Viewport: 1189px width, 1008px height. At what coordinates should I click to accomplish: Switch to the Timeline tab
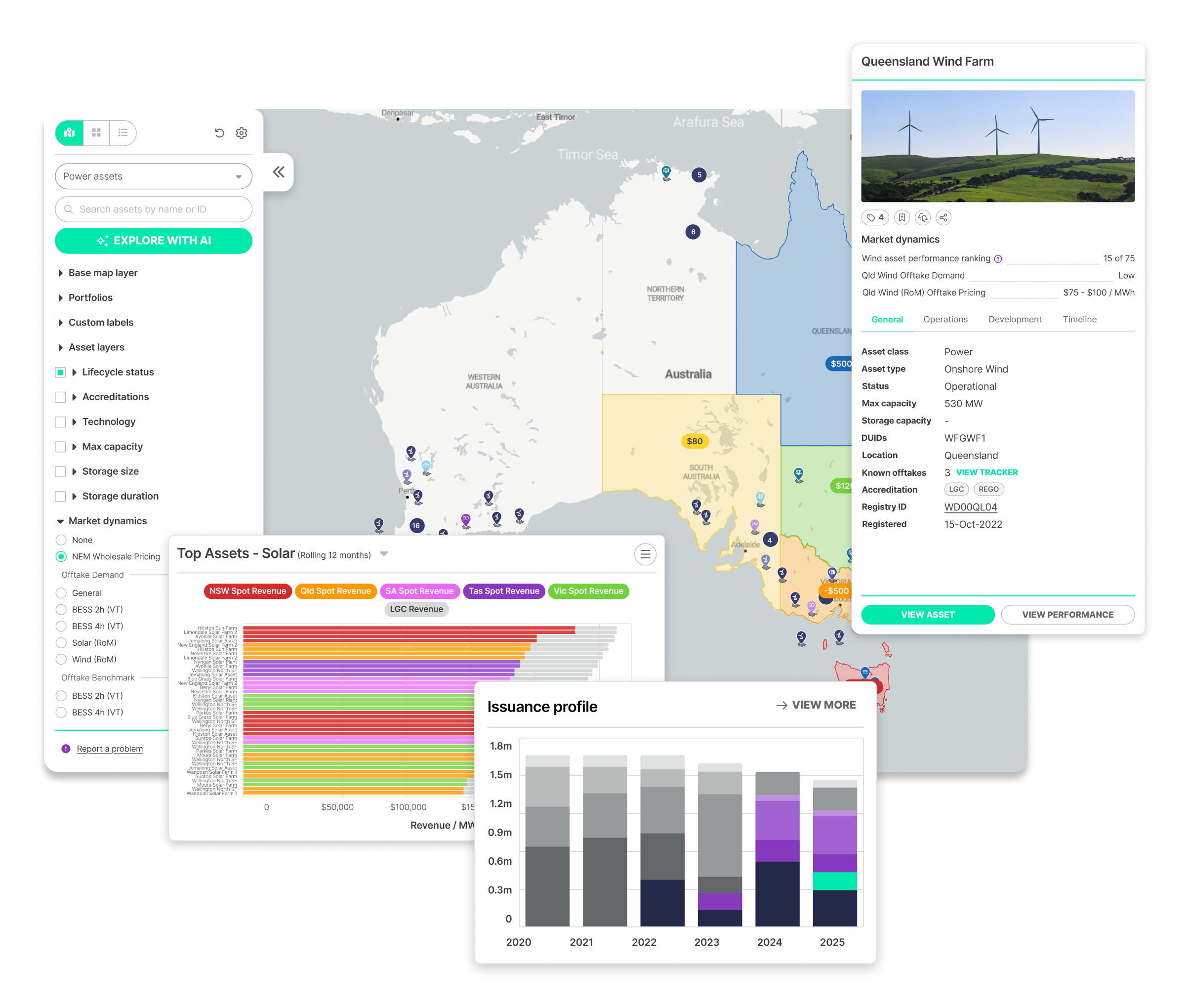[1079, 319]
